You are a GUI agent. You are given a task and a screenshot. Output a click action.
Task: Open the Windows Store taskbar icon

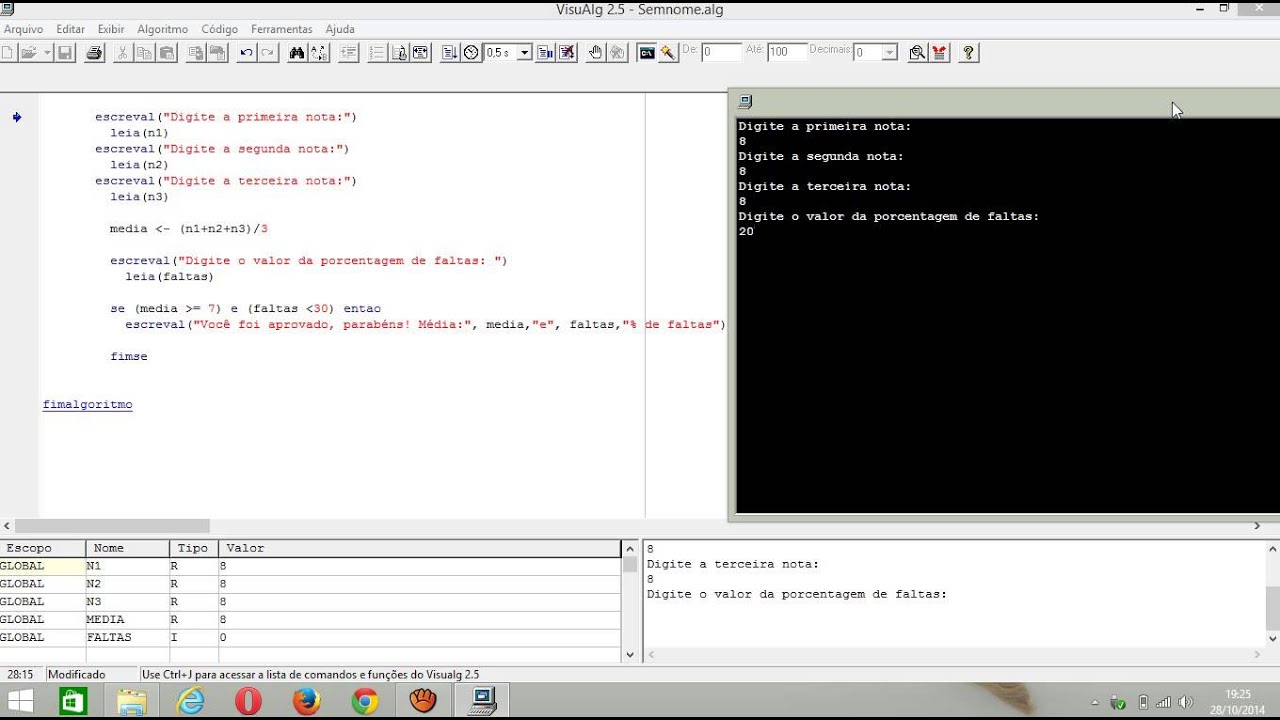[73, 701]
